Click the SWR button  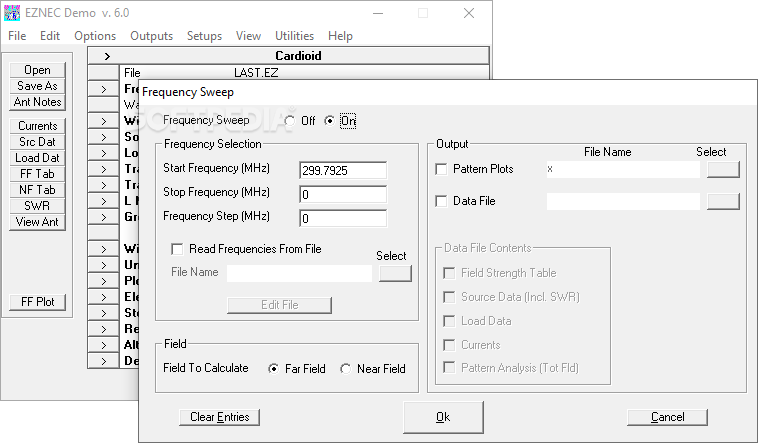click(37, 206)
